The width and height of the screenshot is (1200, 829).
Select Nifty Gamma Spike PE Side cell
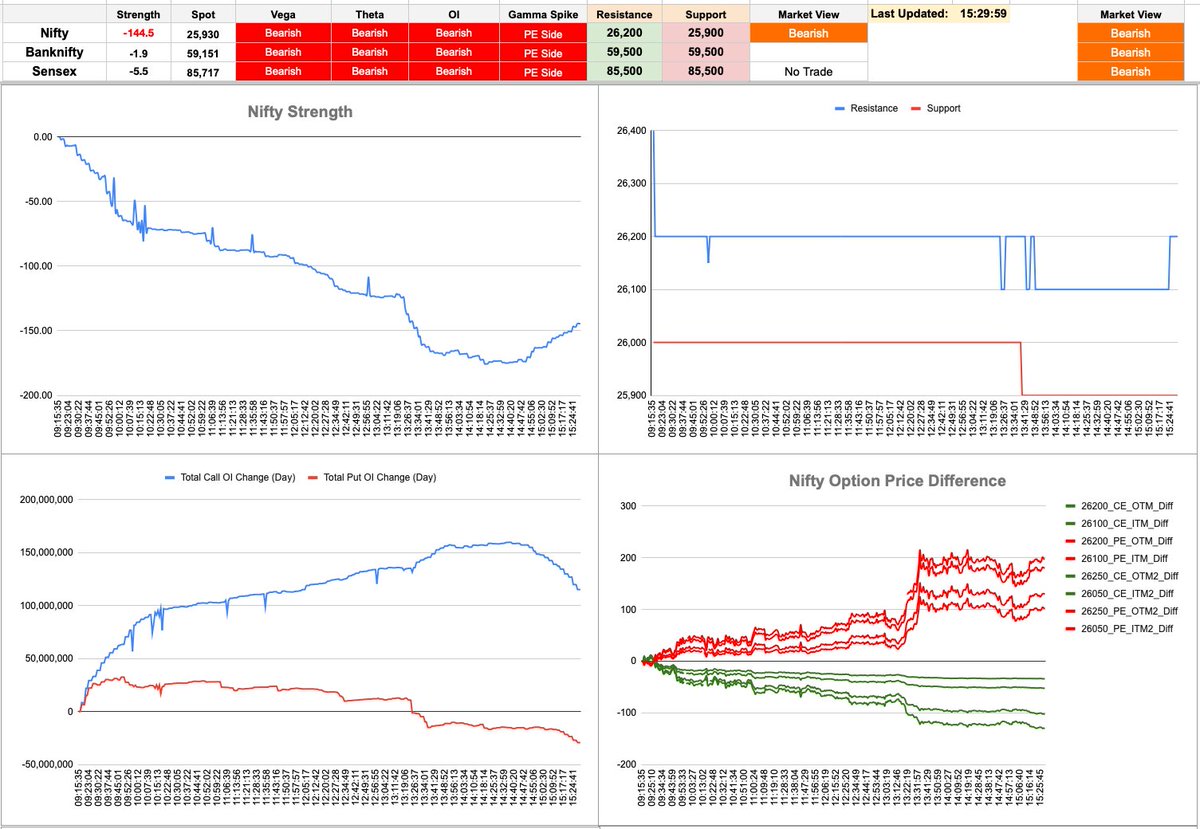click(x=544, y=33)
